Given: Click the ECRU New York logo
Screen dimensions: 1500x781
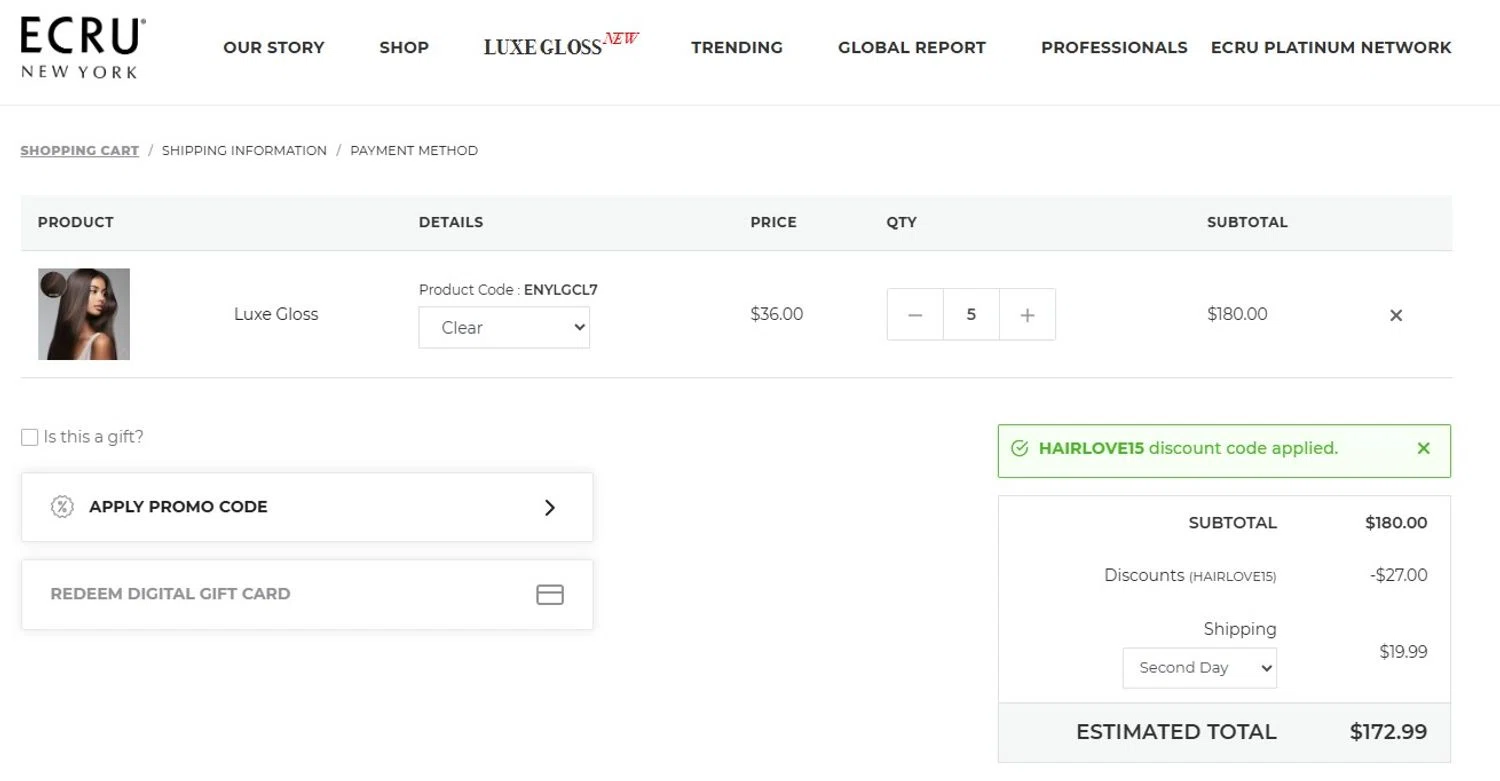Looking at the screenshot, I should pyautogui.click(x=83, y=47).
